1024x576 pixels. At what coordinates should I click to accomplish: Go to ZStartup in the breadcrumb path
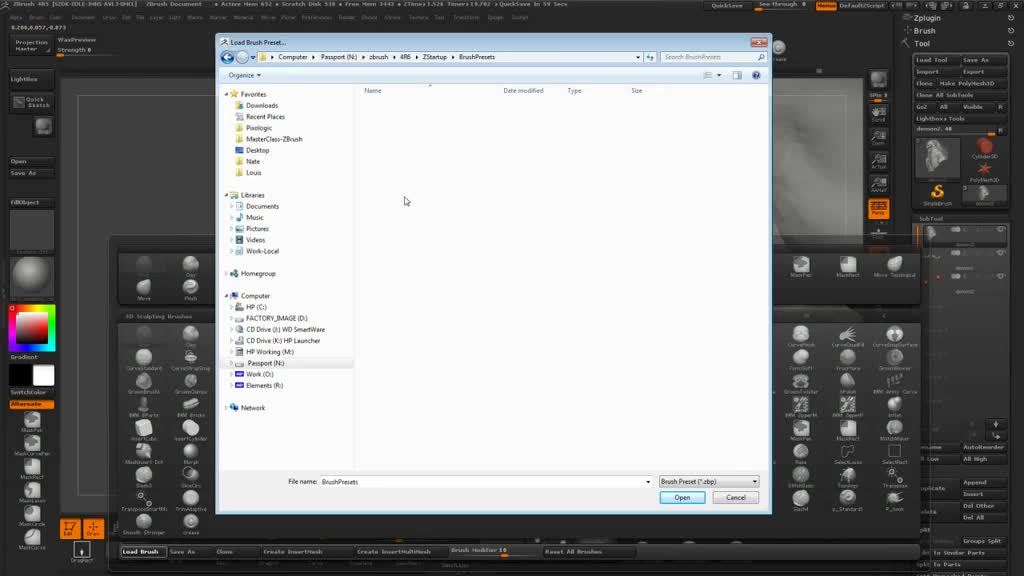click(x=434, y=57)
